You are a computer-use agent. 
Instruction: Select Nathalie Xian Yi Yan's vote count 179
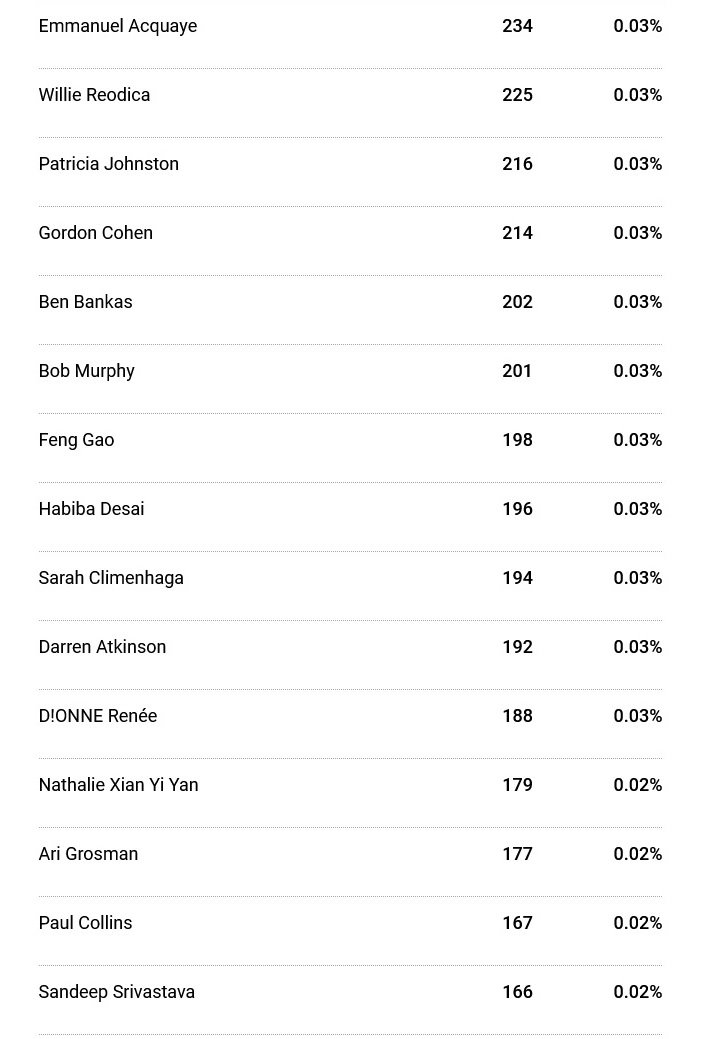517,785
